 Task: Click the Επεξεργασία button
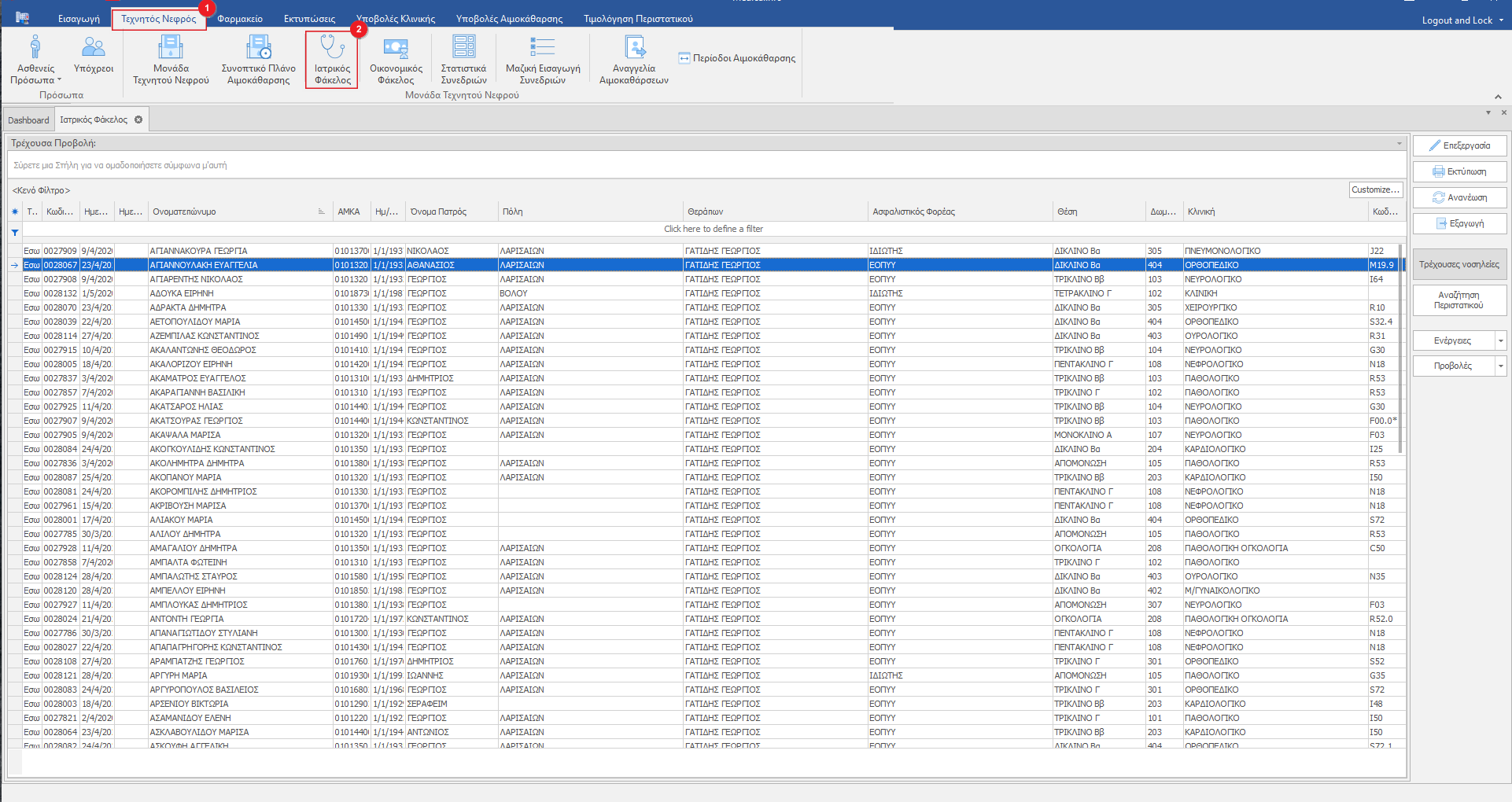click(x=1459, y=145)
